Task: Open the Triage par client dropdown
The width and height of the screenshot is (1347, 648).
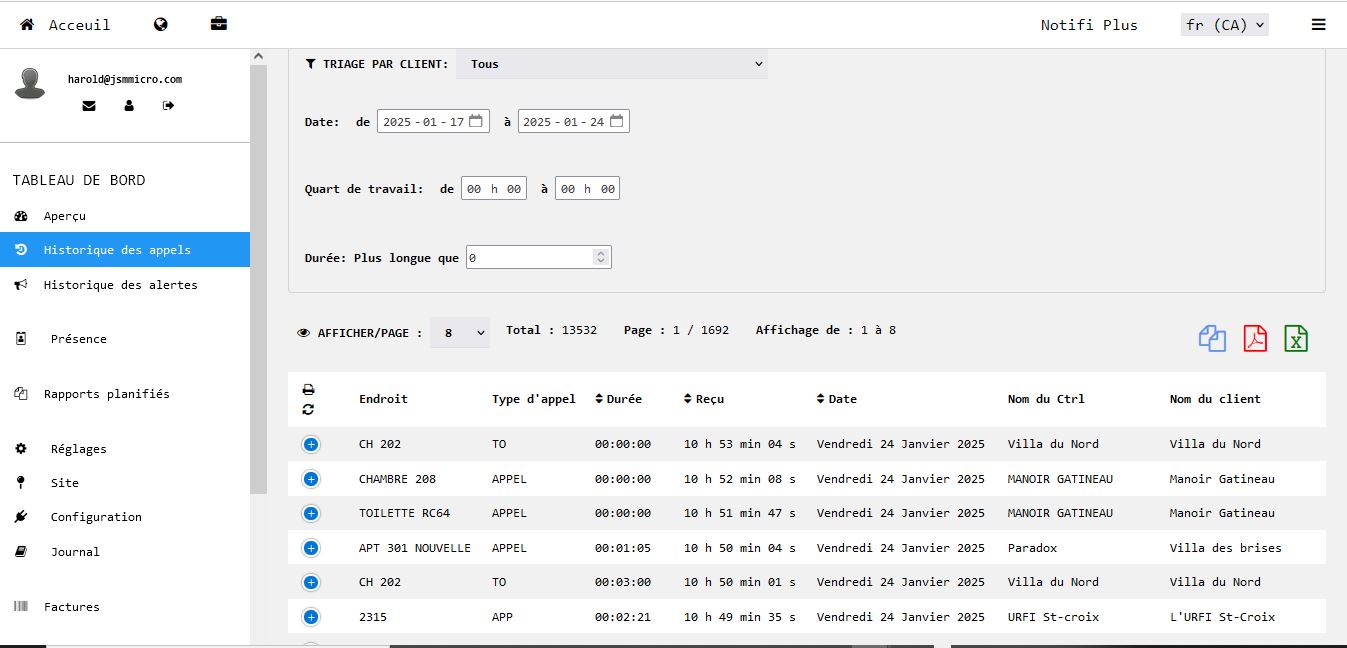Action: click(611, 64)
